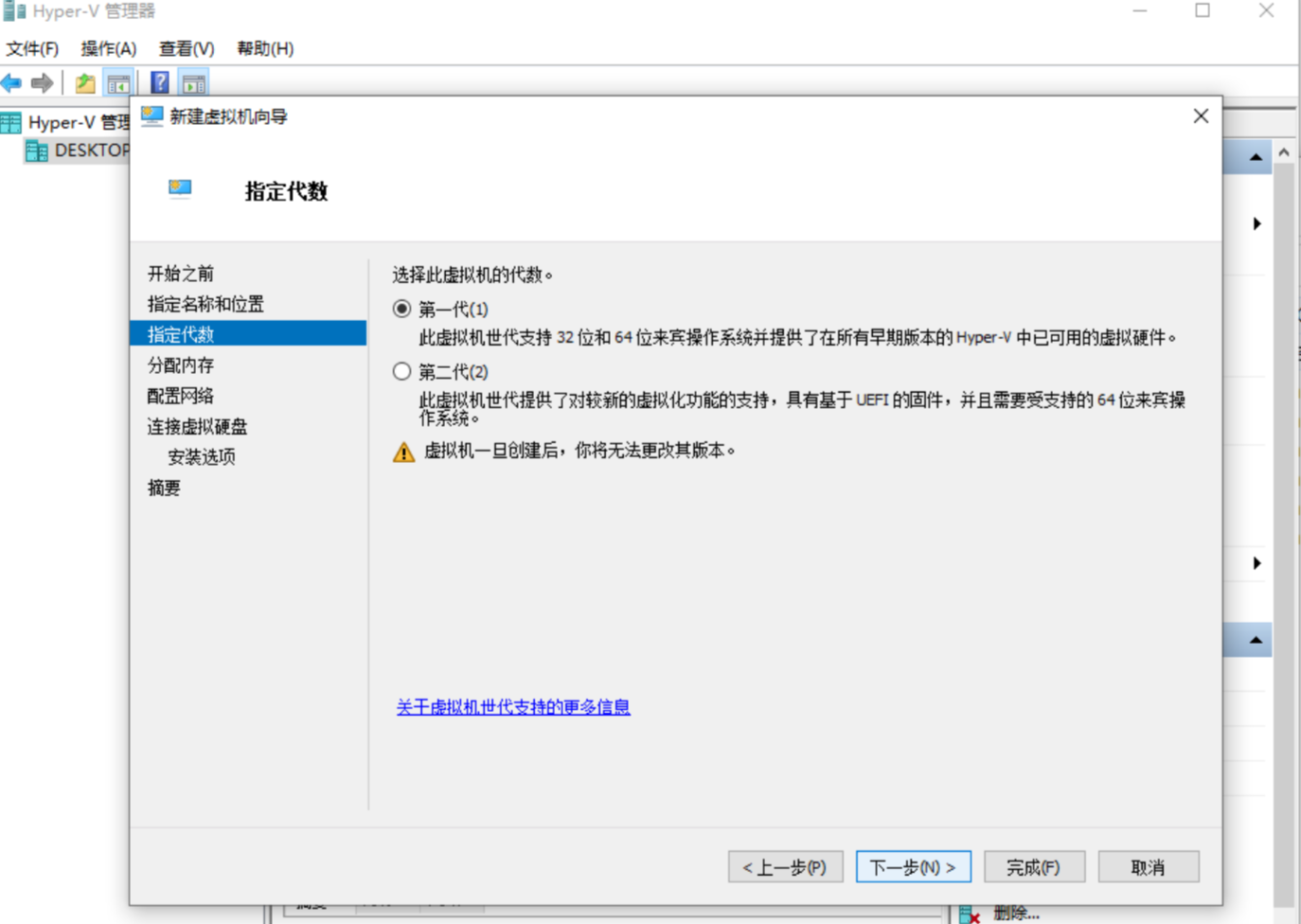The width and height of the screenshot is (1301, 924).
Task: Select wizard step 指定代数
Action: coord(248,333)
